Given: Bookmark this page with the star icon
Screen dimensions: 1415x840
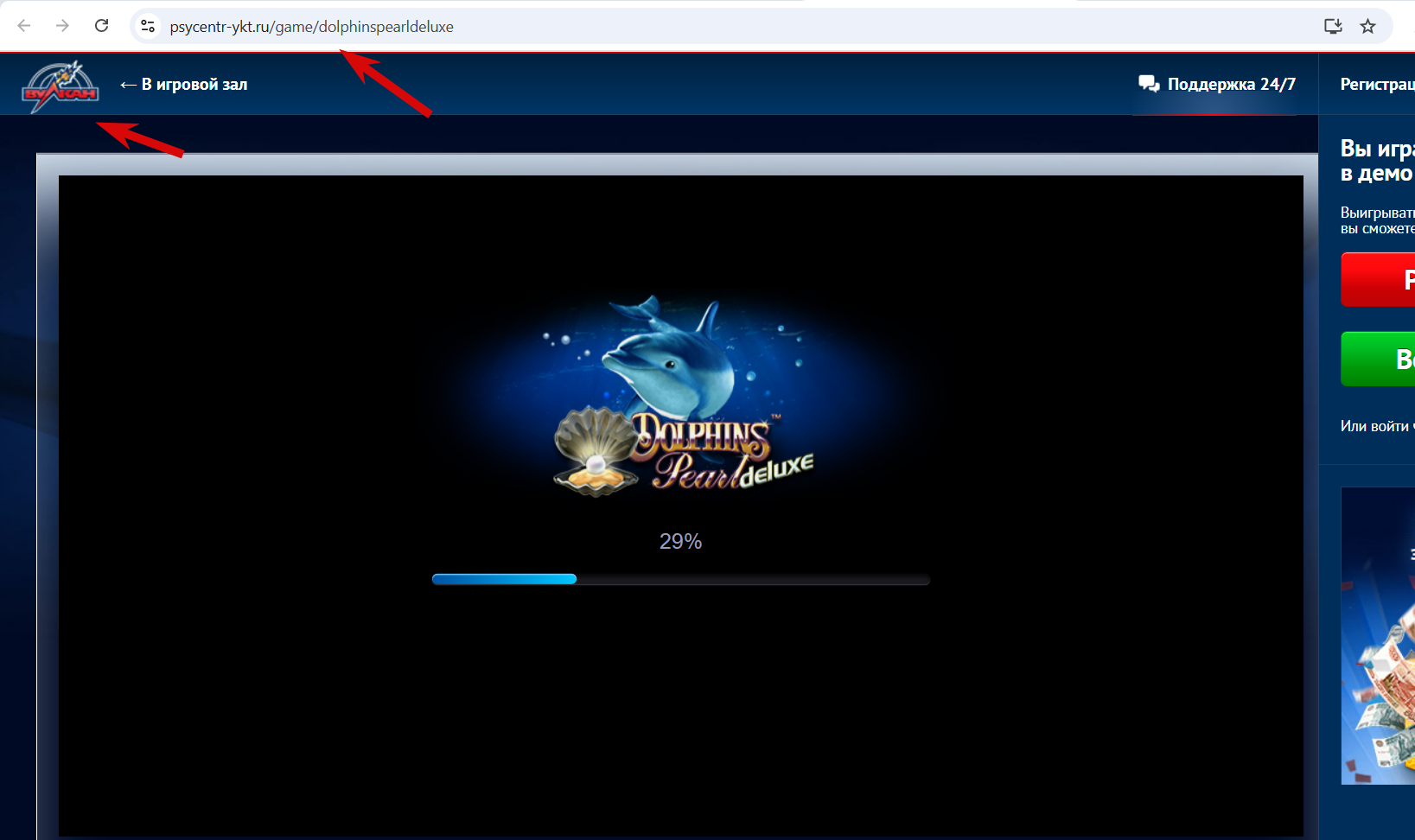Looking at the screenshot, I should click(1367, 26).
